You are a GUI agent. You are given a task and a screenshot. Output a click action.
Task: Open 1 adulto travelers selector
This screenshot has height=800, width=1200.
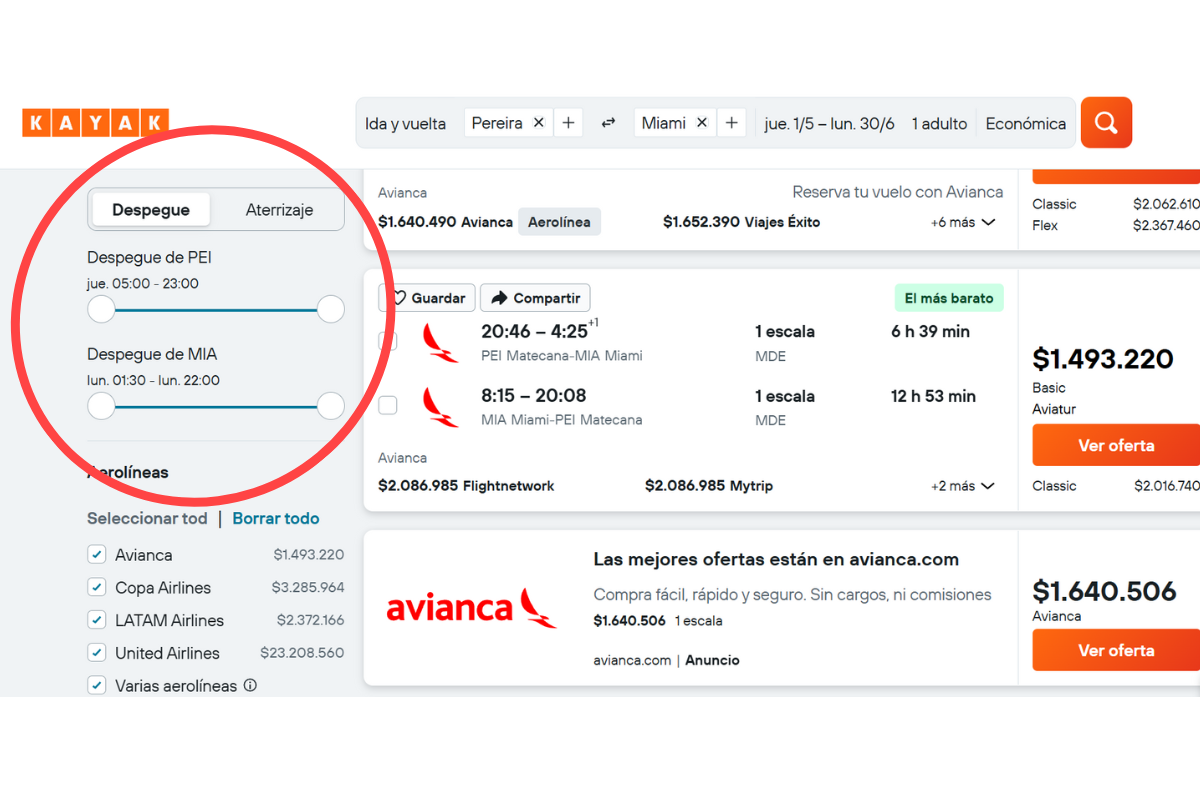[x=939, y=123]
